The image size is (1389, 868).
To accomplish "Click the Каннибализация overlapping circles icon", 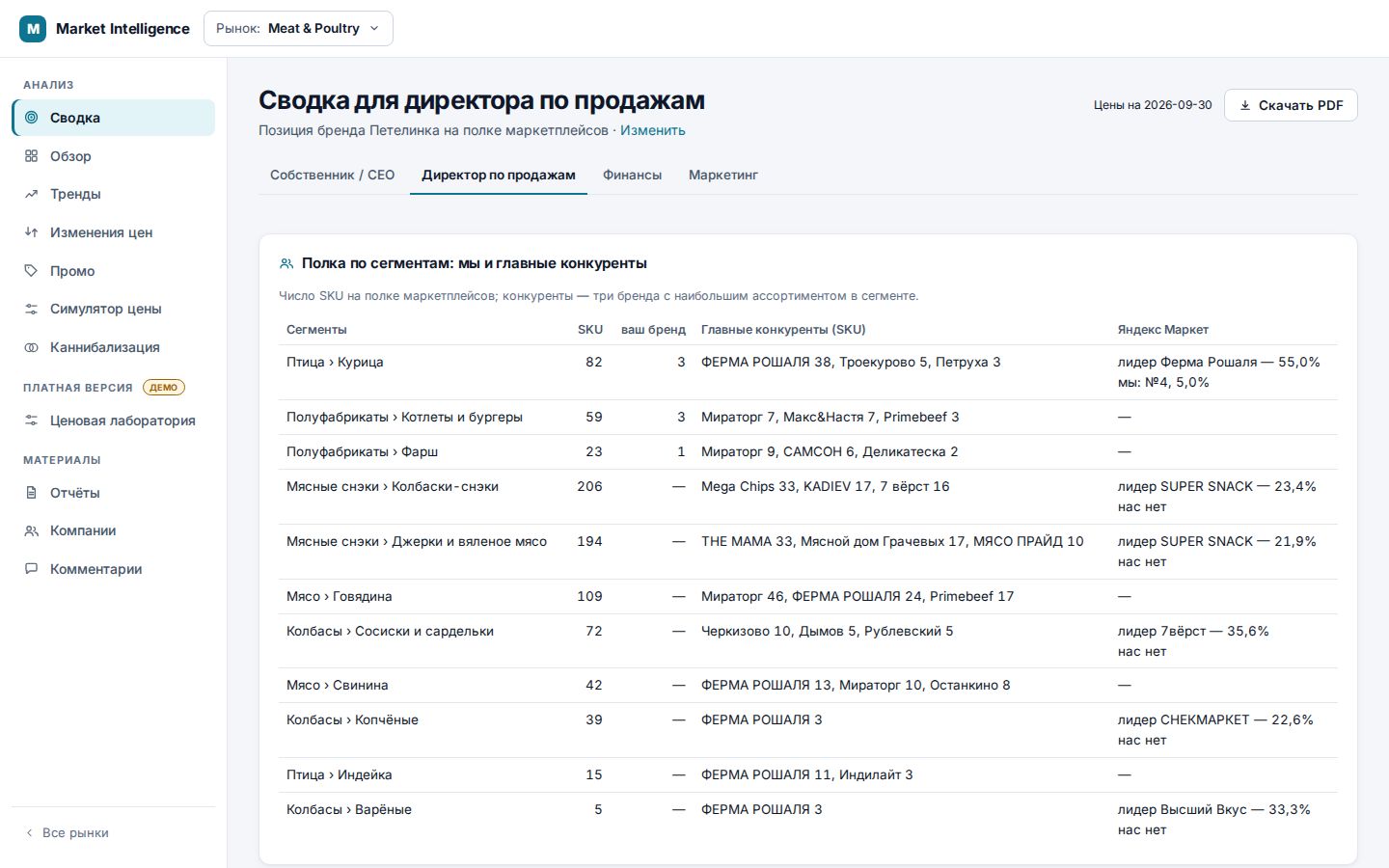I will (32, 347).
